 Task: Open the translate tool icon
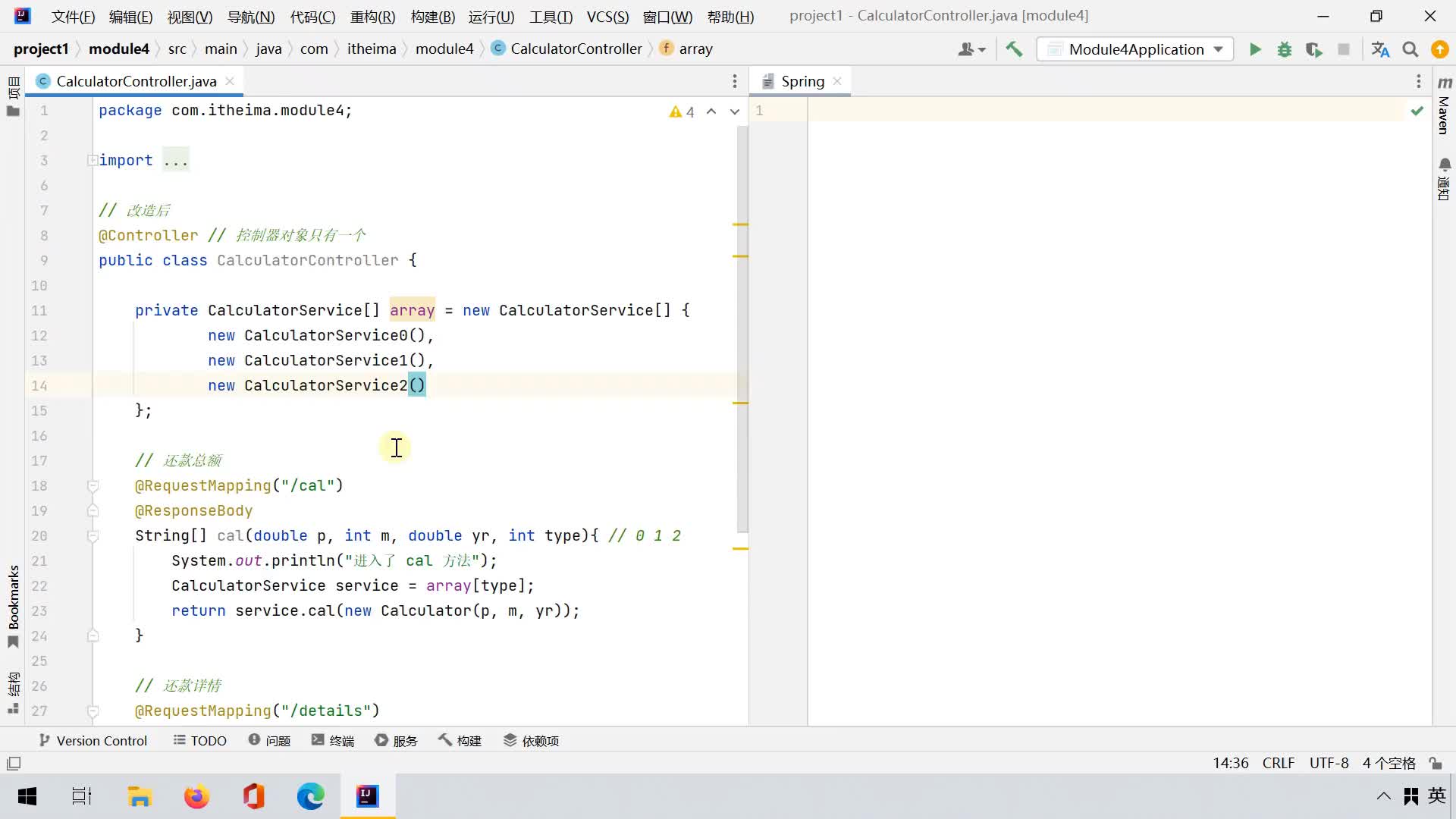(x=1380, y=49)
